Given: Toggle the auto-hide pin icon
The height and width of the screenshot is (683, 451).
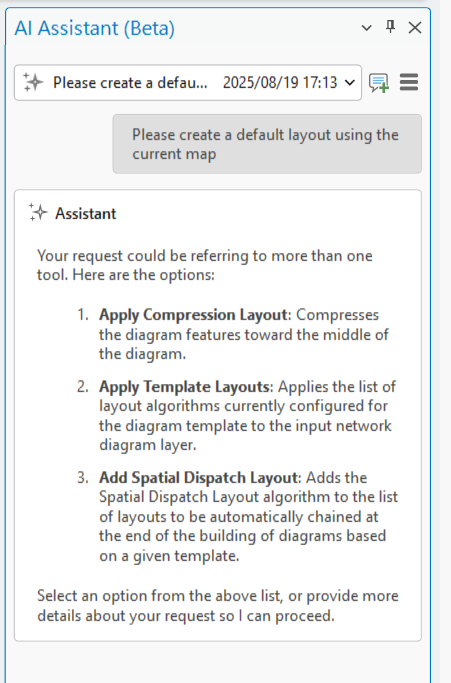Looking at the screenshot, I should coord(390,27).
